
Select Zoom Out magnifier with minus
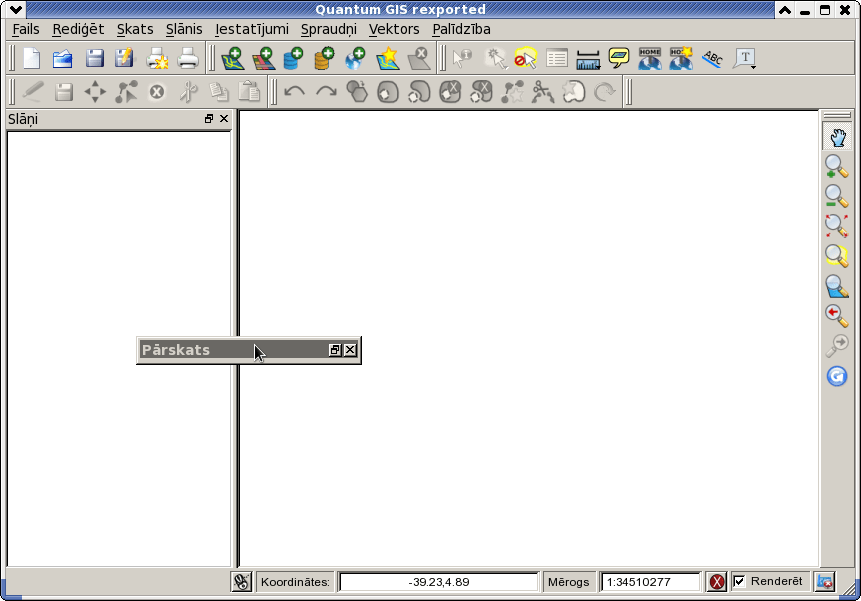tap(837, 196)
